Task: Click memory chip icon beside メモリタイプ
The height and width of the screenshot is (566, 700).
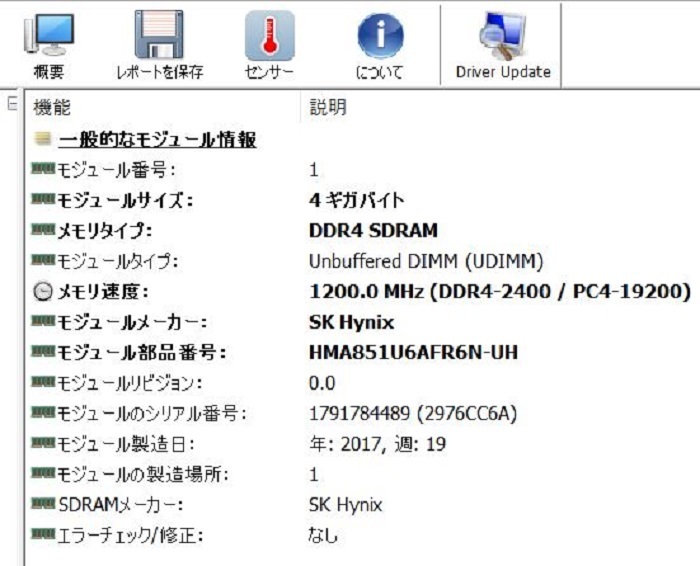Action: (43, 229)
